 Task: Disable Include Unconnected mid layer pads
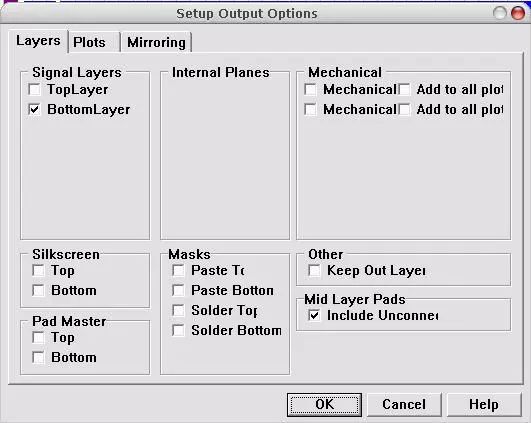point(314,316)
